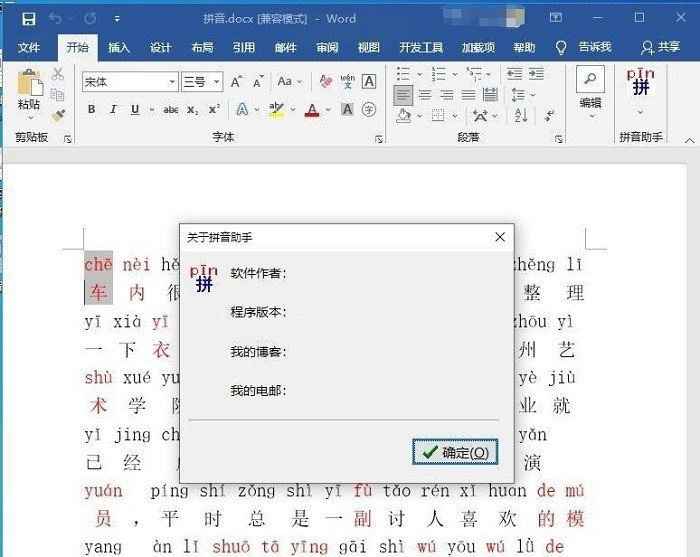Switch to the 审阅 tab

(327, 47)
